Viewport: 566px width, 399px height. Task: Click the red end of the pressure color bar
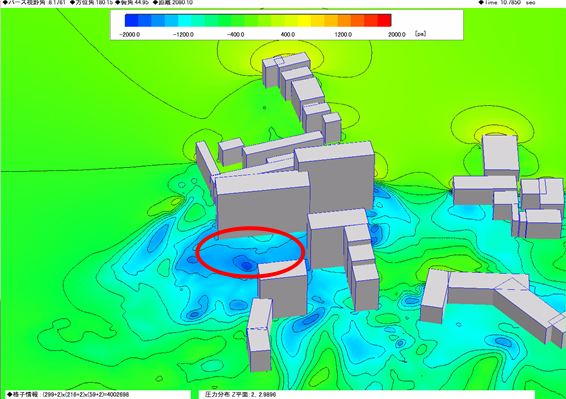(x=384, y=20)
